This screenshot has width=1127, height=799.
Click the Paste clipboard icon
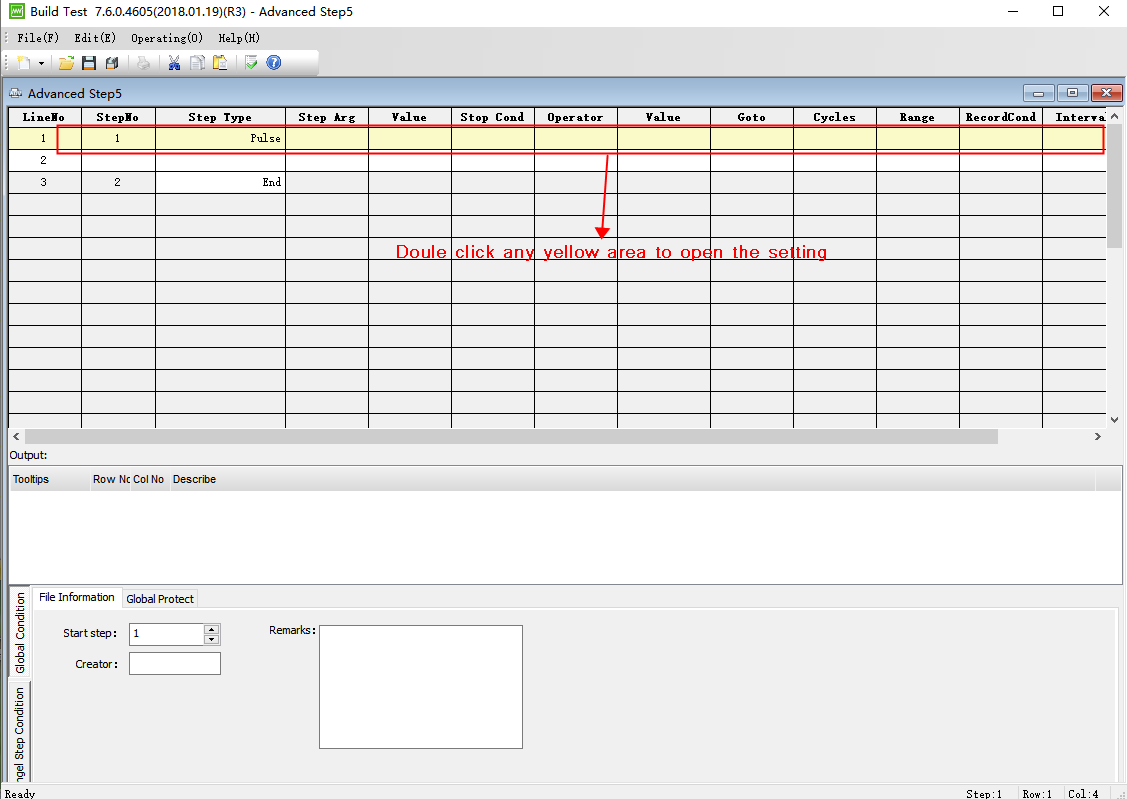(220, 63)
